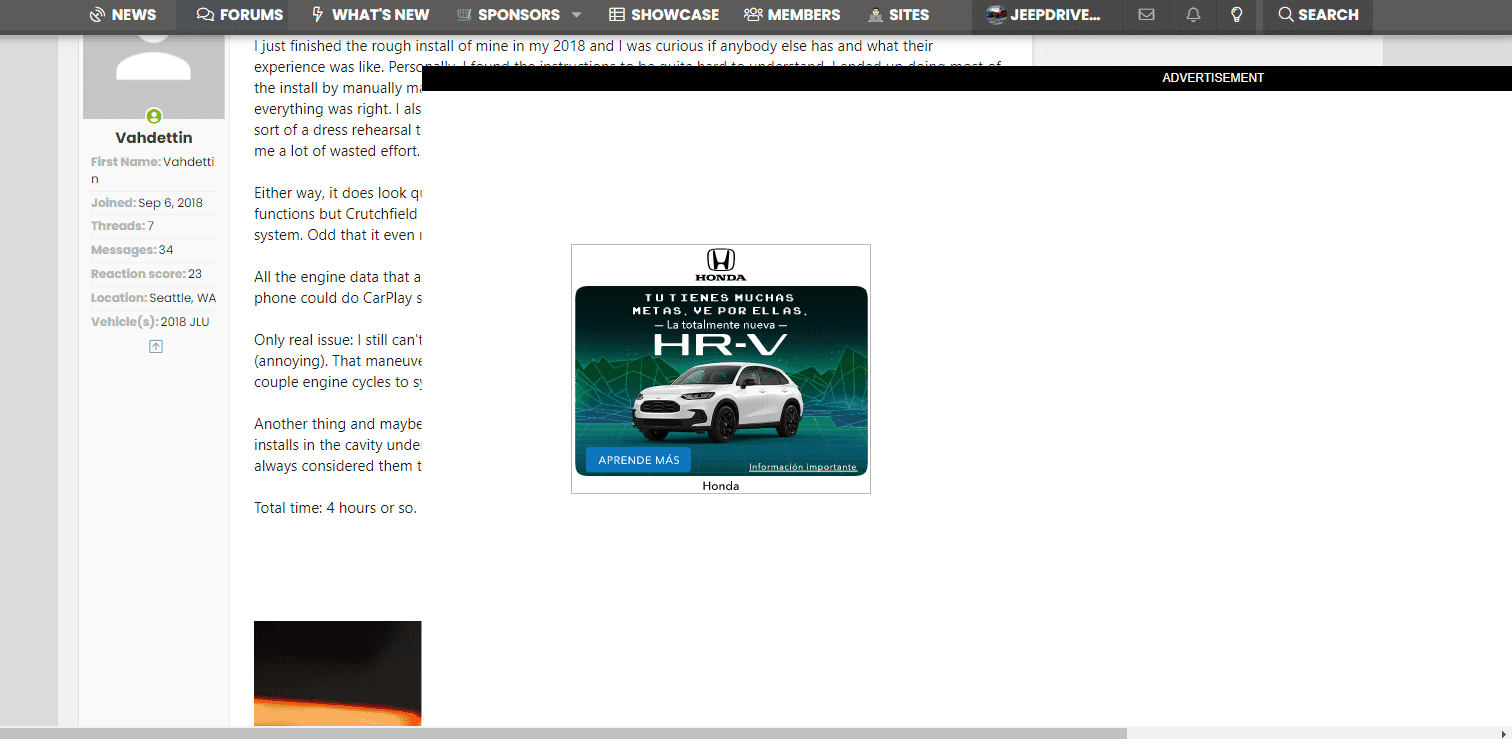1512x739 pixels.
Task: Open the Members menu item
Action: (x=792, y=15)
